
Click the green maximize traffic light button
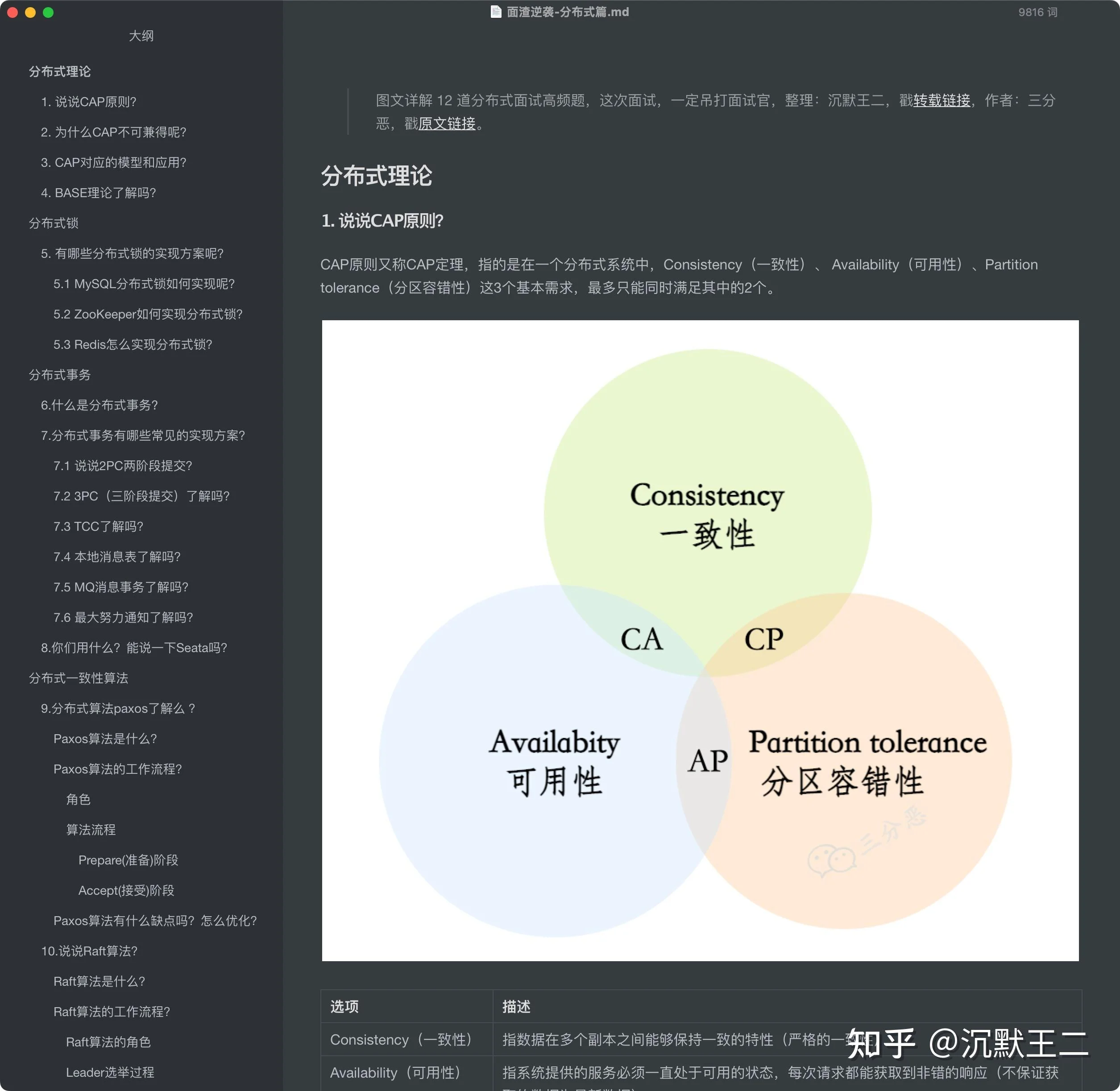pyautogui.click(x=49, y=12)
